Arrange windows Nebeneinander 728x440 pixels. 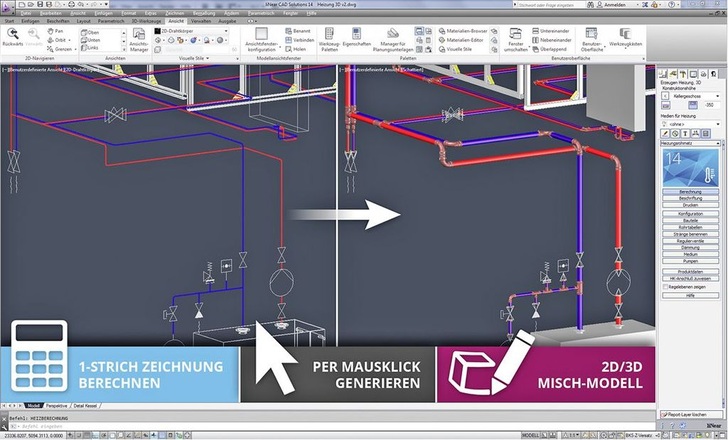pos(552,40)
